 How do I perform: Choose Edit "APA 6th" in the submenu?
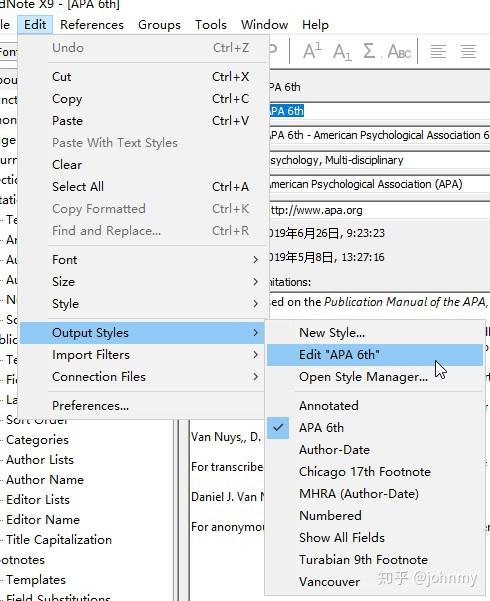click(x=375, y=355)
